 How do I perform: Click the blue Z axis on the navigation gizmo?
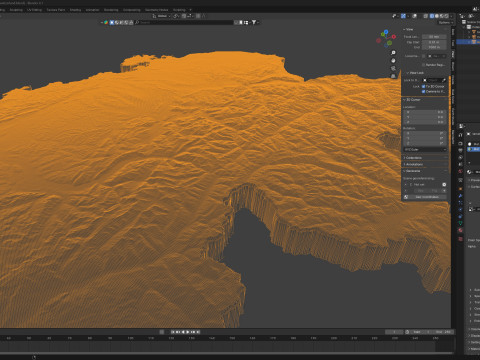click(x=386, y=32)
